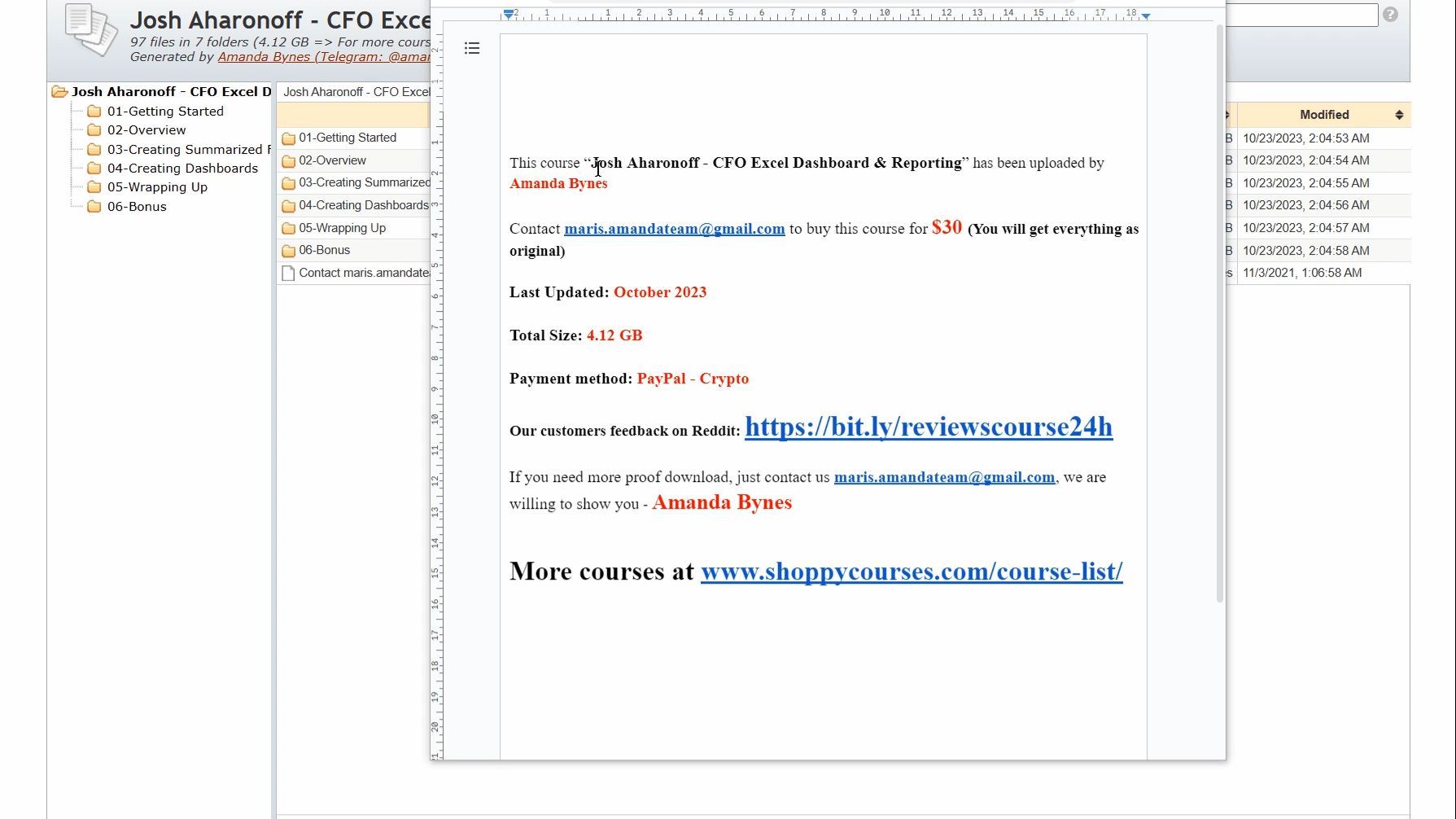Viewport: 1456px width, 819px height.
Task: Select 05-Wrapping Up in the tree
Action: [x=157, y=186]
